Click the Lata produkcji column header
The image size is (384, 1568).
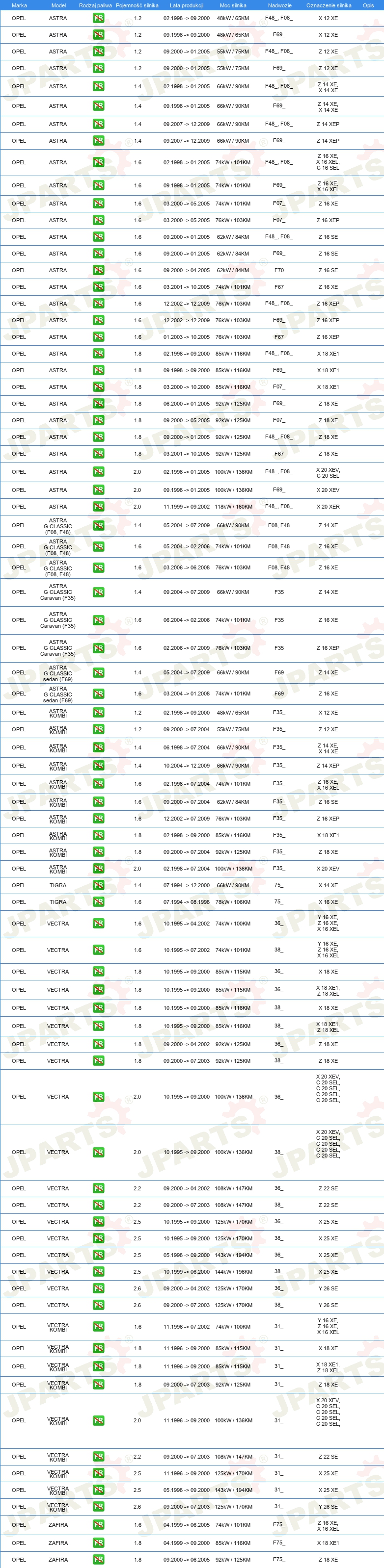pyautogui.click(x=187, y=5)
